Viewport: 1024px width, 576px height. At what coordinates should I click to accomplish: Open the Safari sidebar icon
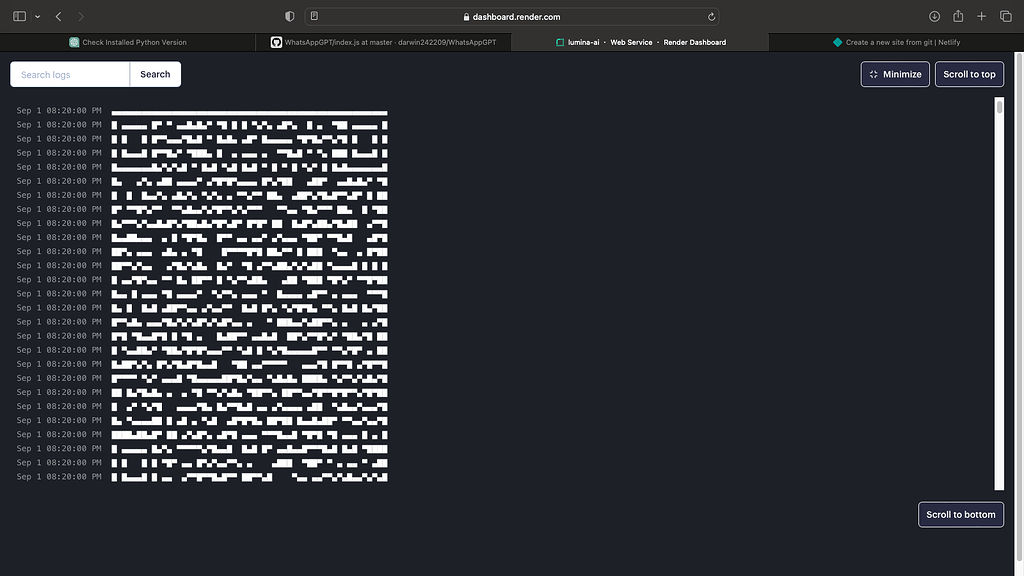17,16
